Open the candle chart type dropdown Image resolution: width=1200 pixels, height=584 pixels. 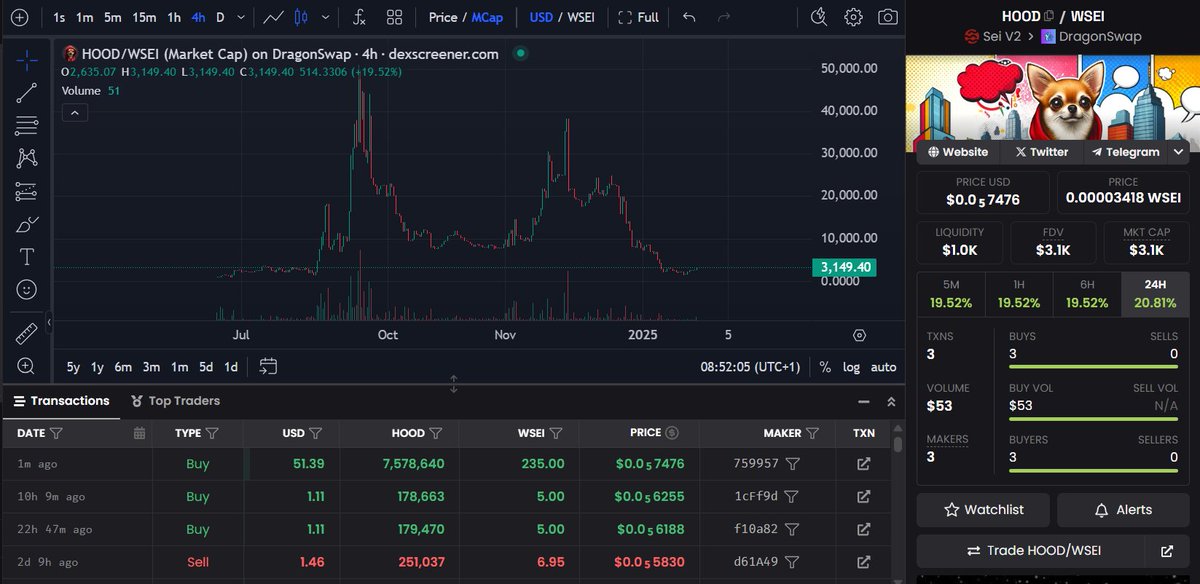click(325, 17)
